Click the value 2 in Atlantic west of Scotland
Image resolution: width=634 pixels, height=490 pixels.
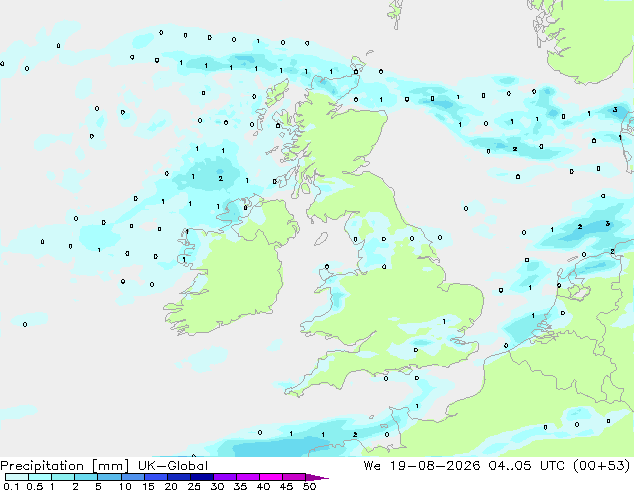pyautogui.click(x=220, y=178)
